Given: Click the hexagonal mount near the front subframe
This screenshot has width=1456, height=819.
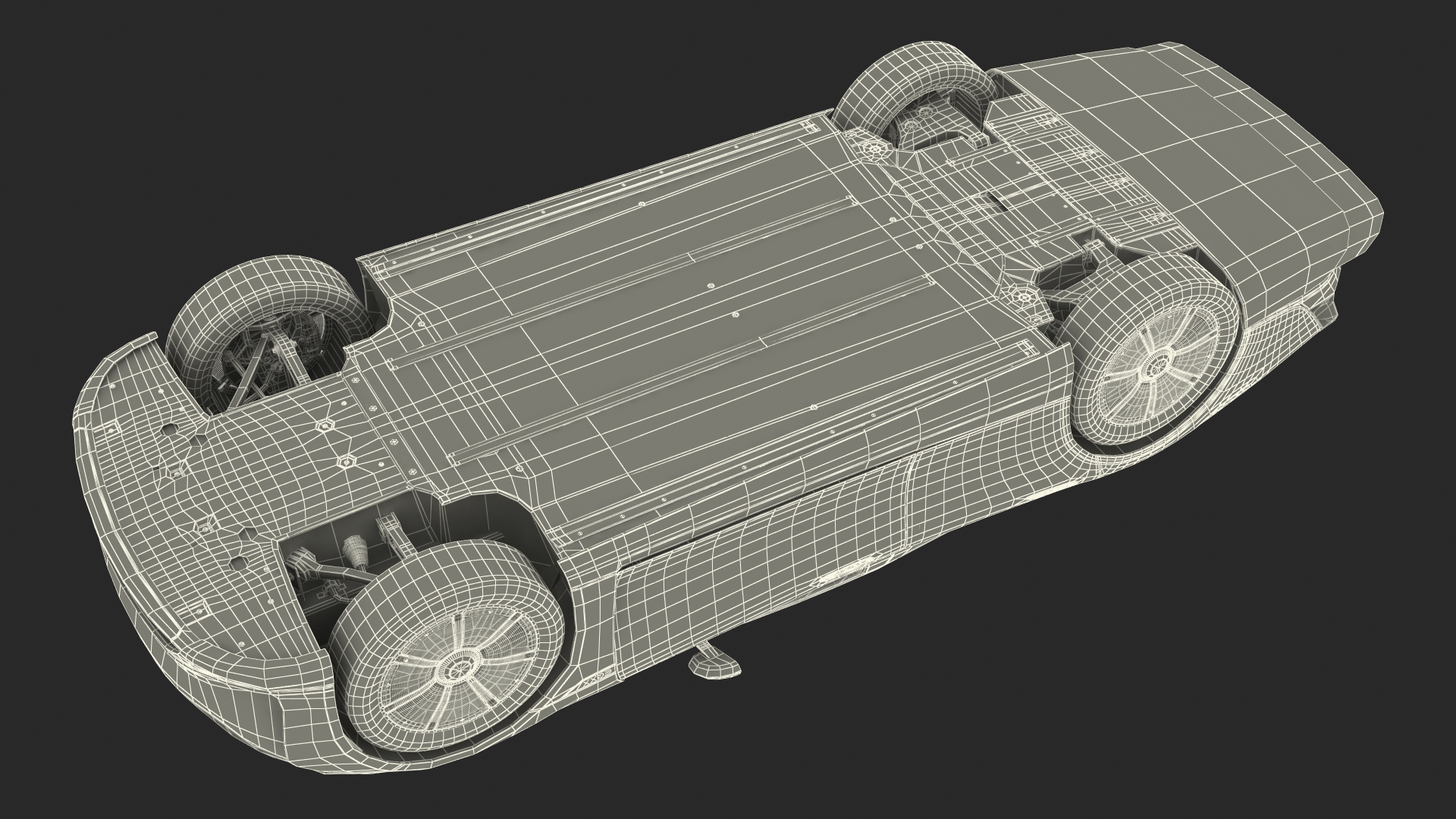Looking at the screenshot, I should click(x=346, y=460).
